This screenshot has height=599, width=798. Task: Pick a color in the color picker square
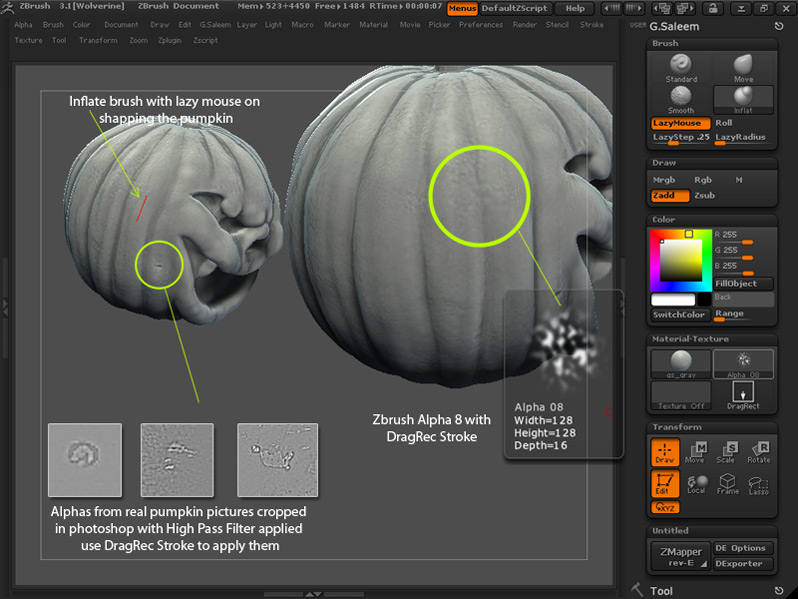point(681,259)
